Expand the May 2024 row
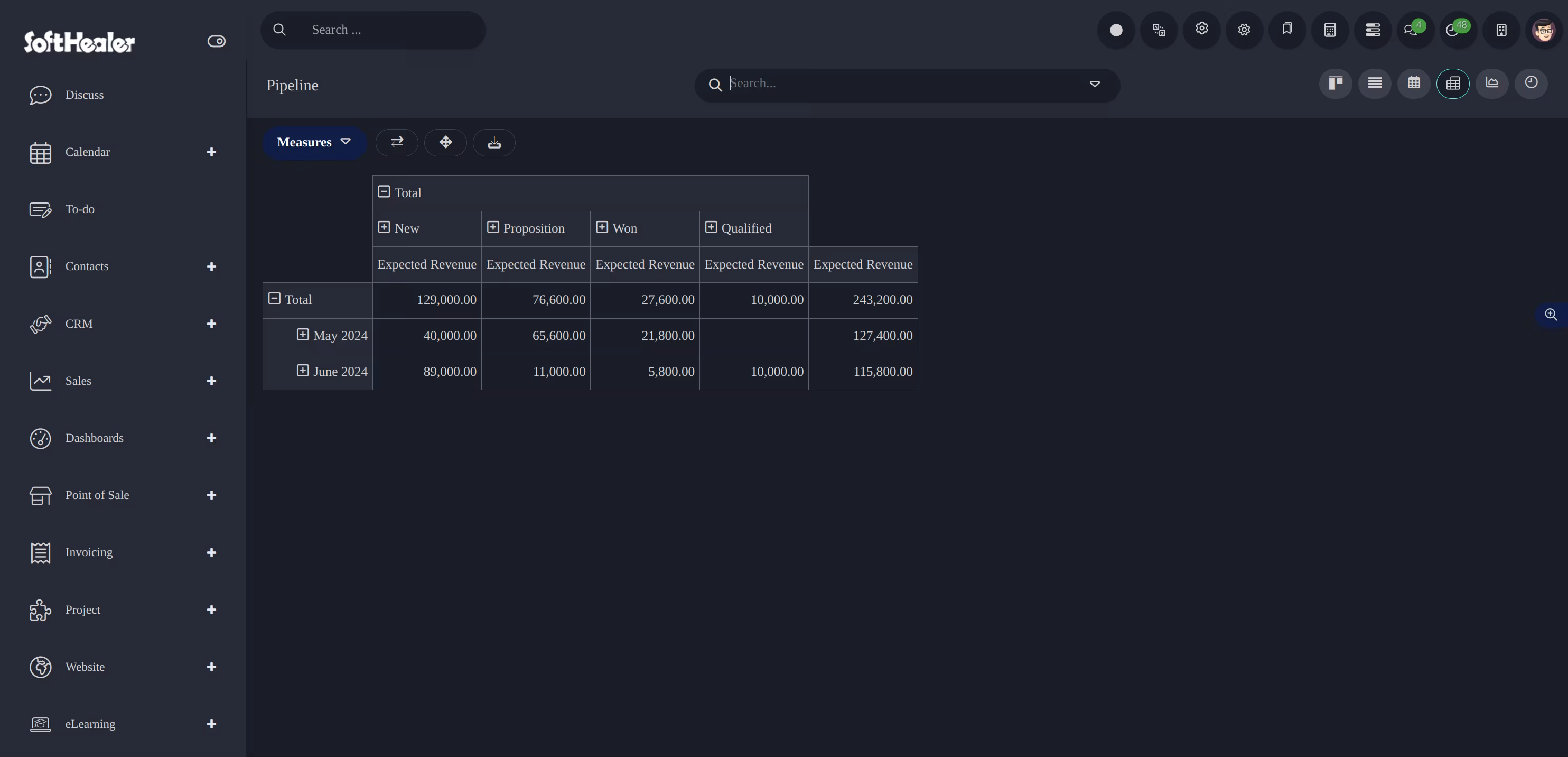Screen dimensions: 1568x757 click(x=303, y=335)
